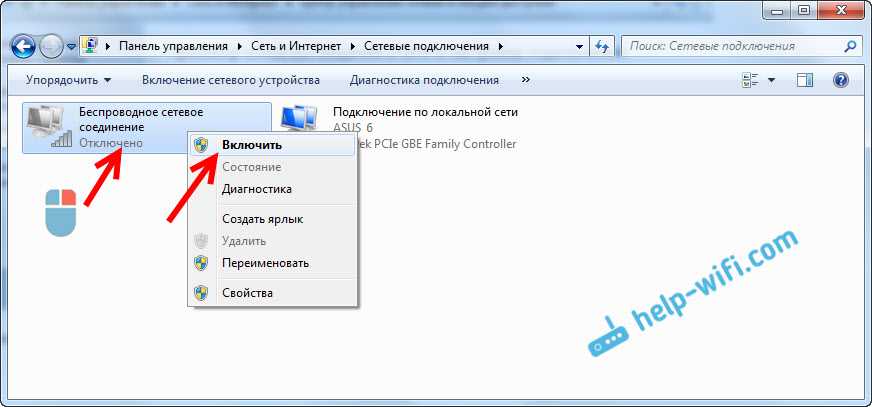
Task: Click the change view icon
Action: pyautogui.click(x=751, y=80)
